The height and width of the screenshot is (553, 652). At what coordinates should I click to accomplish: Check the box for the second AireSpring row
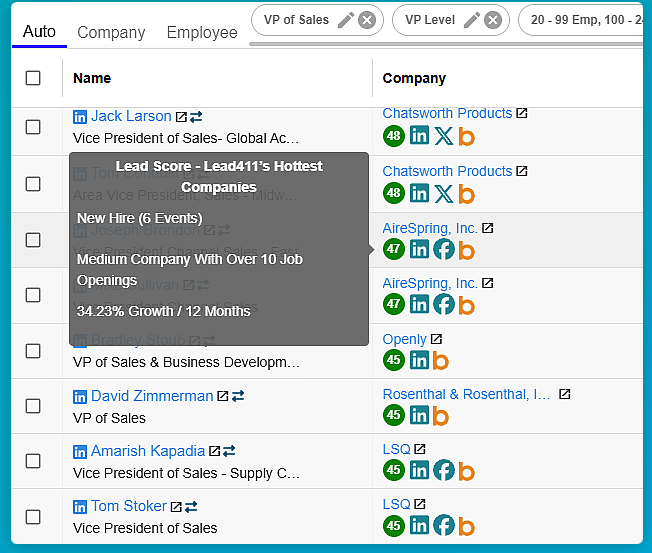33,295
